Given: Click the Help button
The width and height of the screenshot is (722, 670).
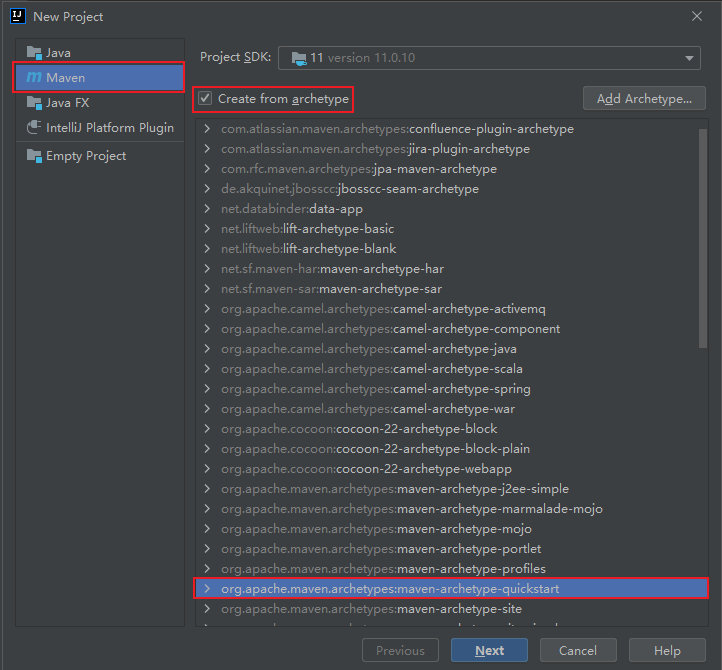Looking at the screenshot, I should 667,650.
